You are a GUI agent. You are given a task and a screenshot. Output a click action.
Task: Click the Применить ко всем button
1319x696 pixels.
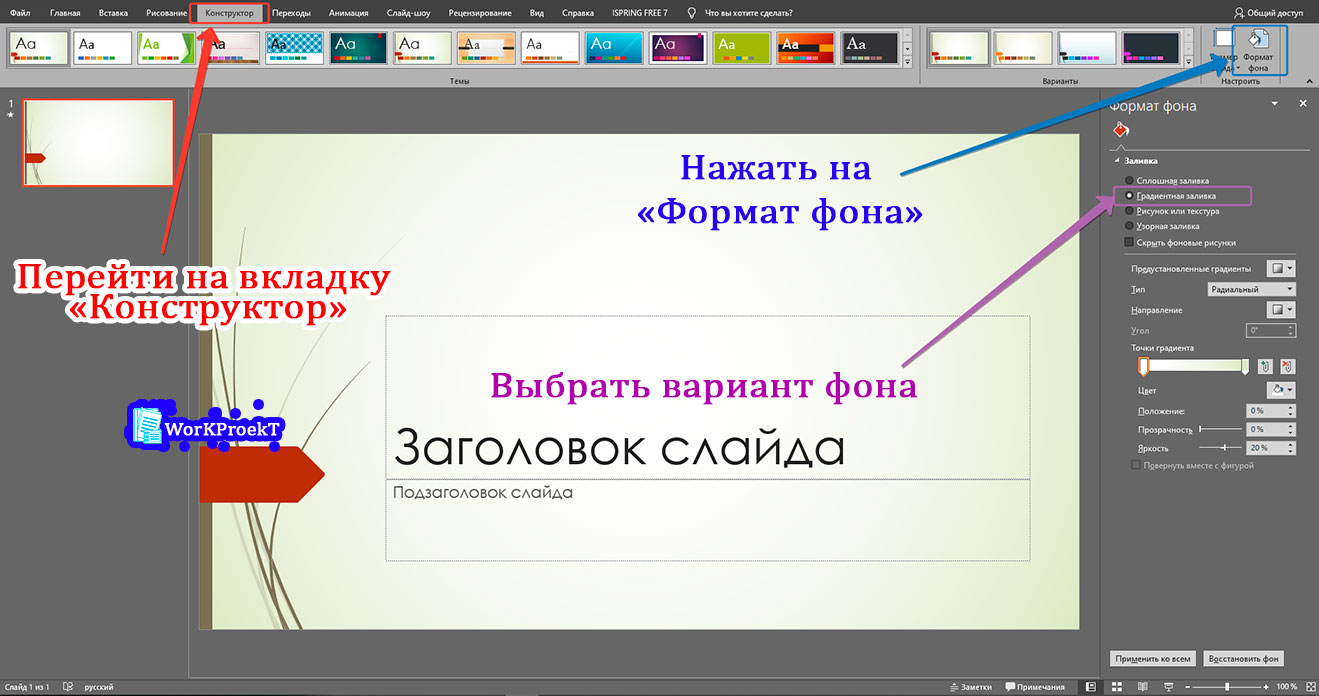pos(1152,658)
